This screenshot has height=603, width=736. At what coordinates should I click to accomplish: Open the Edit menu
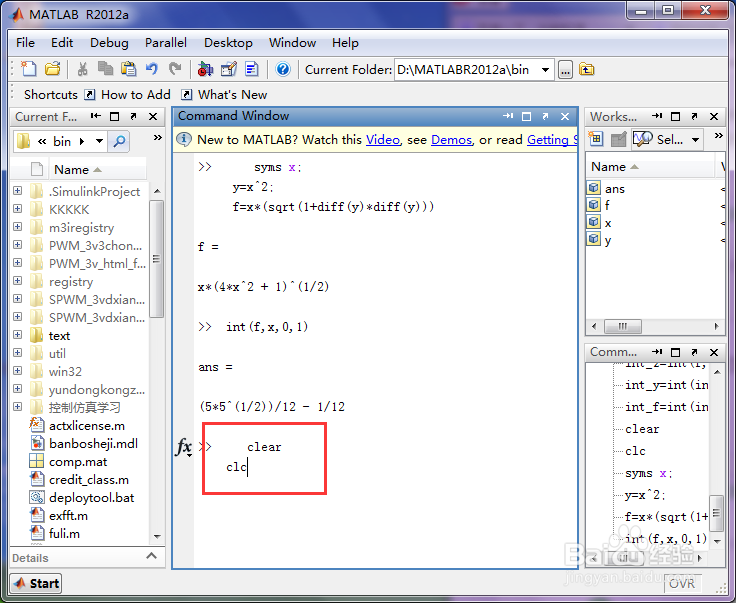pos(62,43)
